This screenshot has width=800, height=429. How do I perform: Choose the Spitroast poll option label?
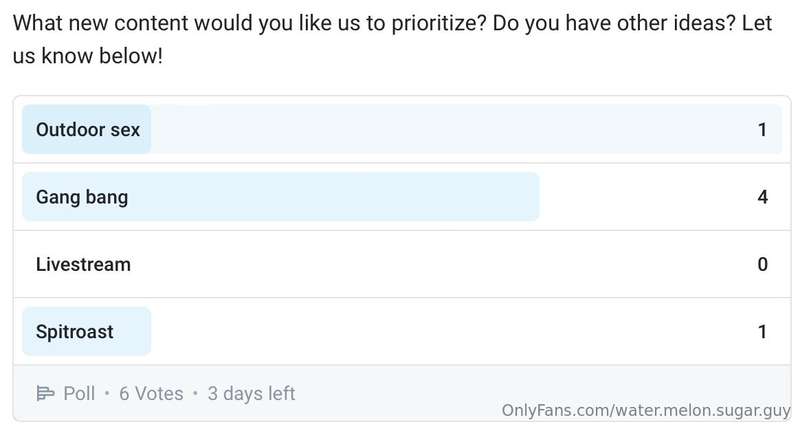pos(75,332)
